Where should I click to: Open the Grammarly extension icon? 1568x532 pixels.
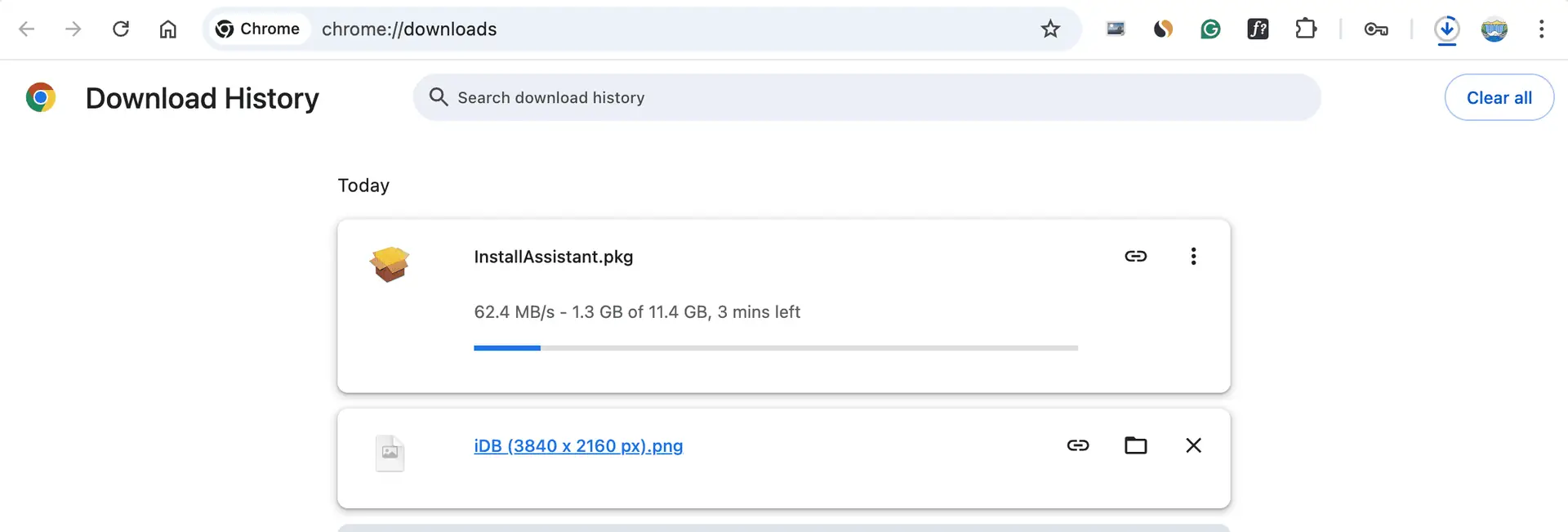[1210, 29]
